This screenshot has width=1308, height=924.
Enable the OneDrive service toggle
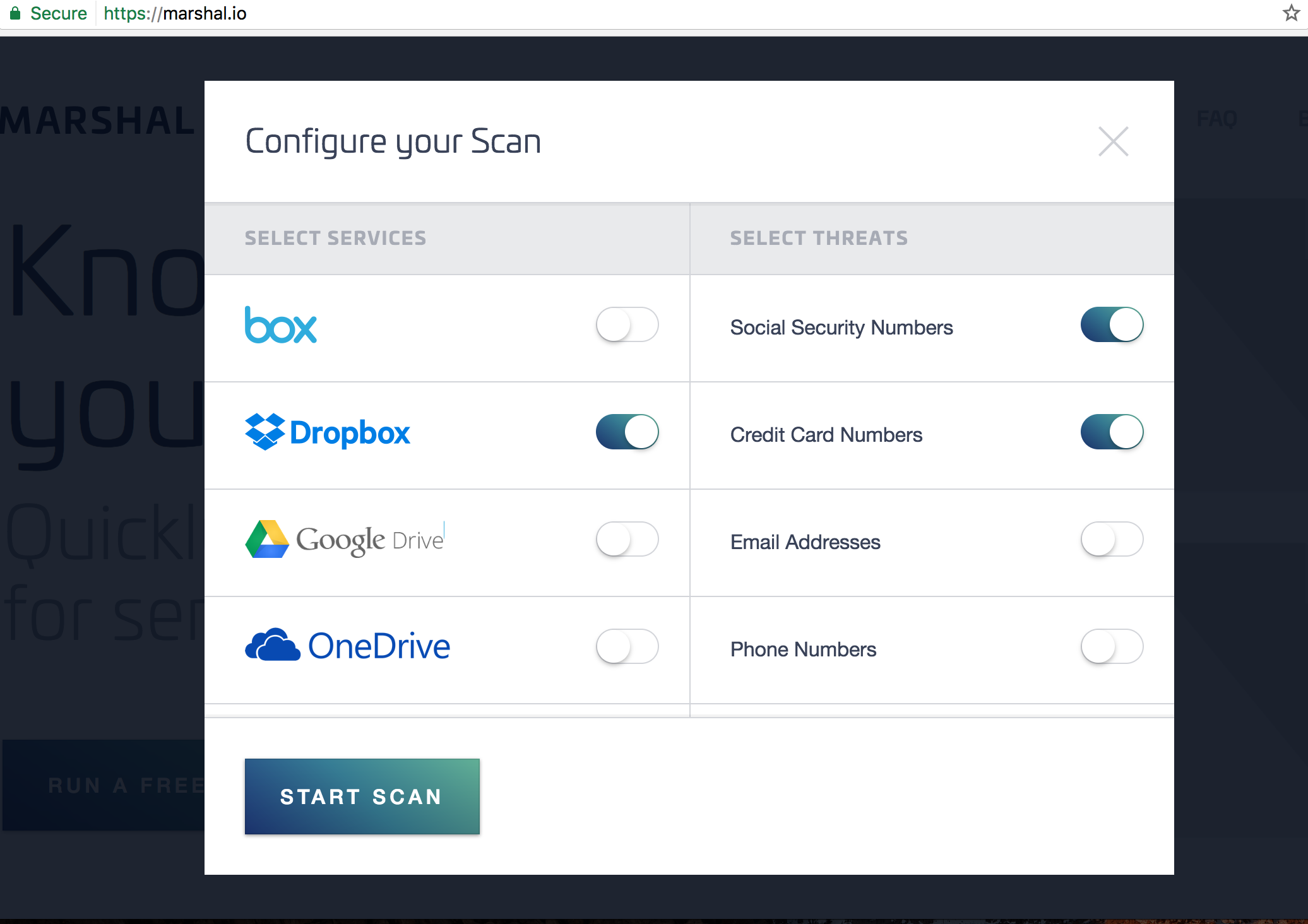627,646
